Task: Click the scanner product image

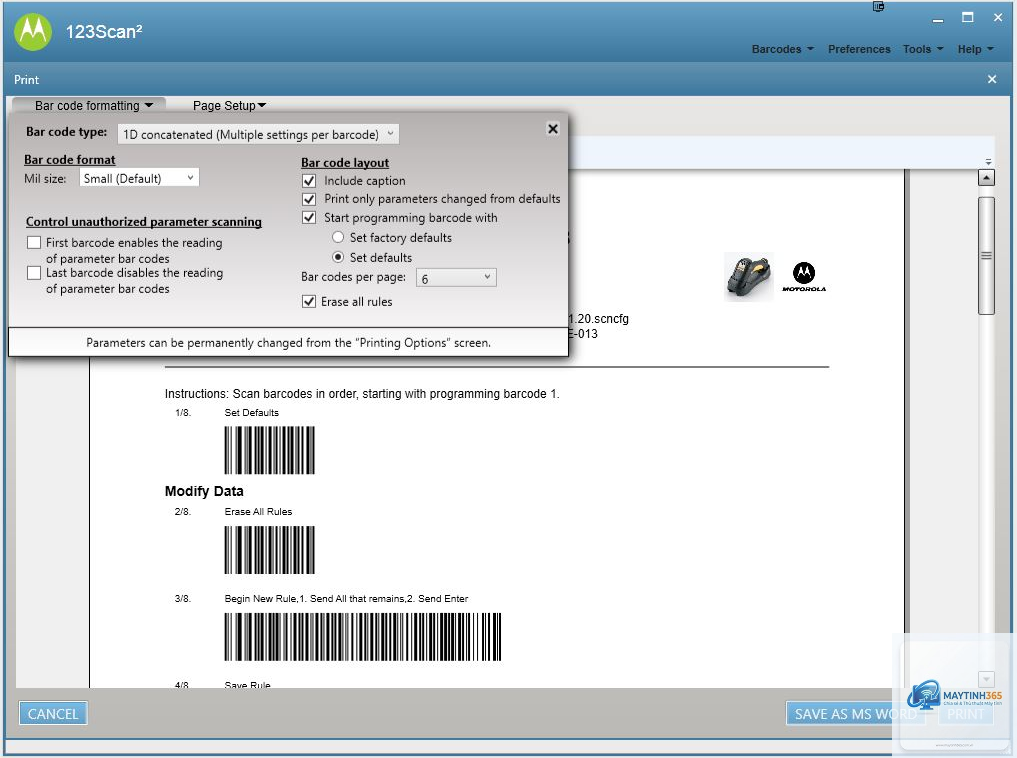Action: [x=748, y=277]
